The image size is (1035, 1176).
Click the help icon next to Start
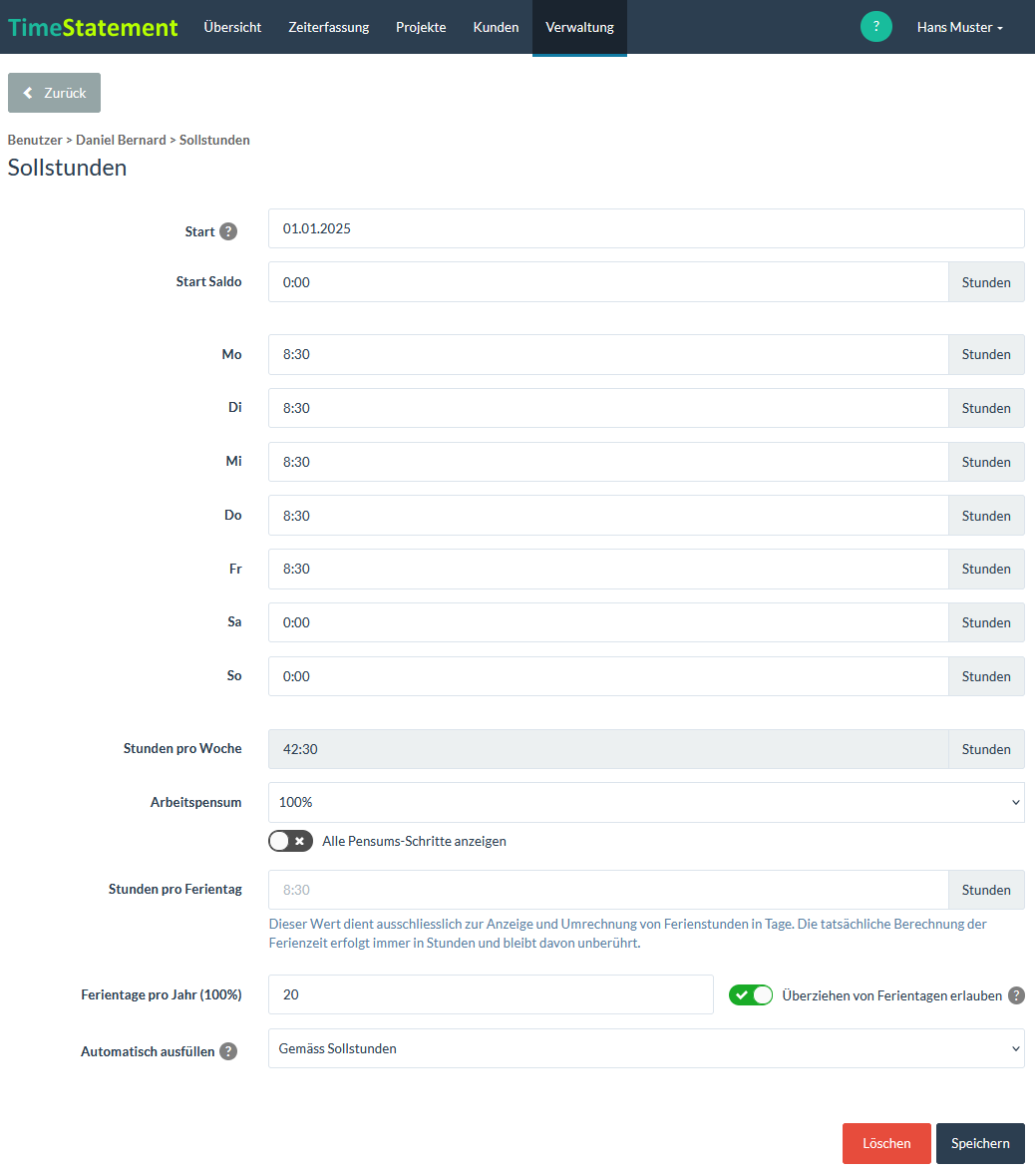[228, 231]
